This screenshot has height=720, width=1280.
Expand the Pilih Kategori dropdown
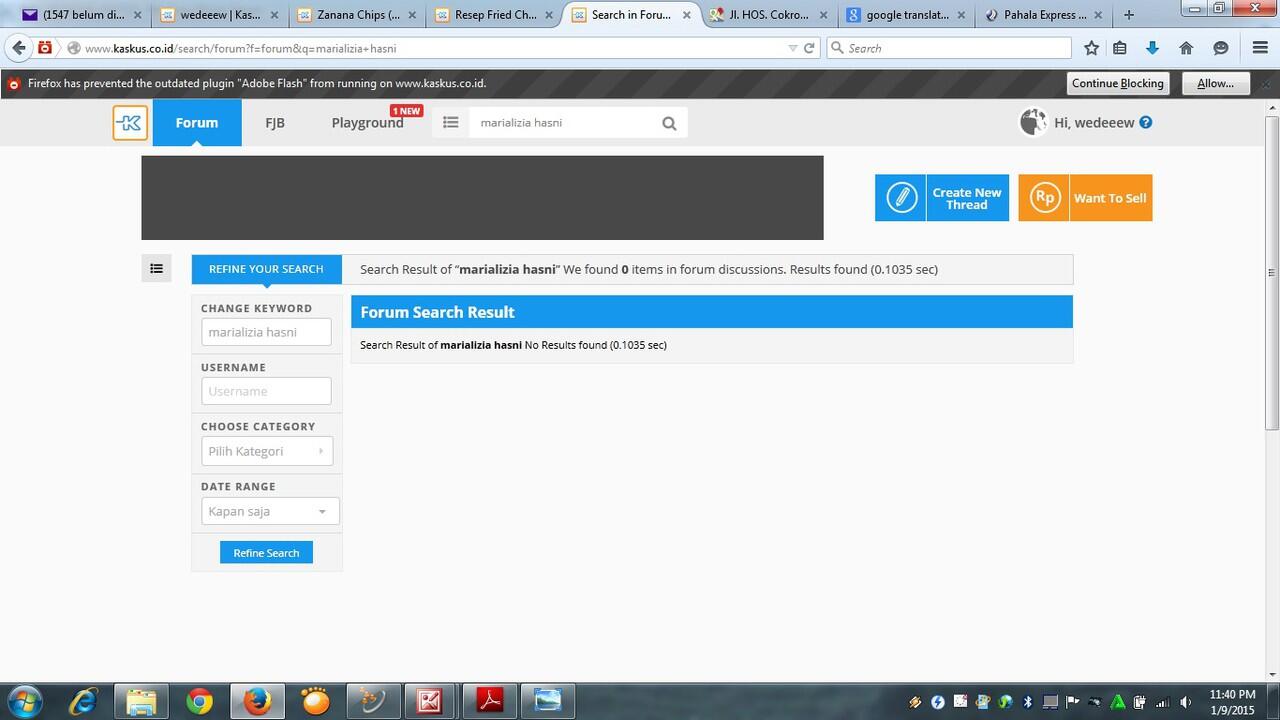pyautogui.click(x=266, y=451)
